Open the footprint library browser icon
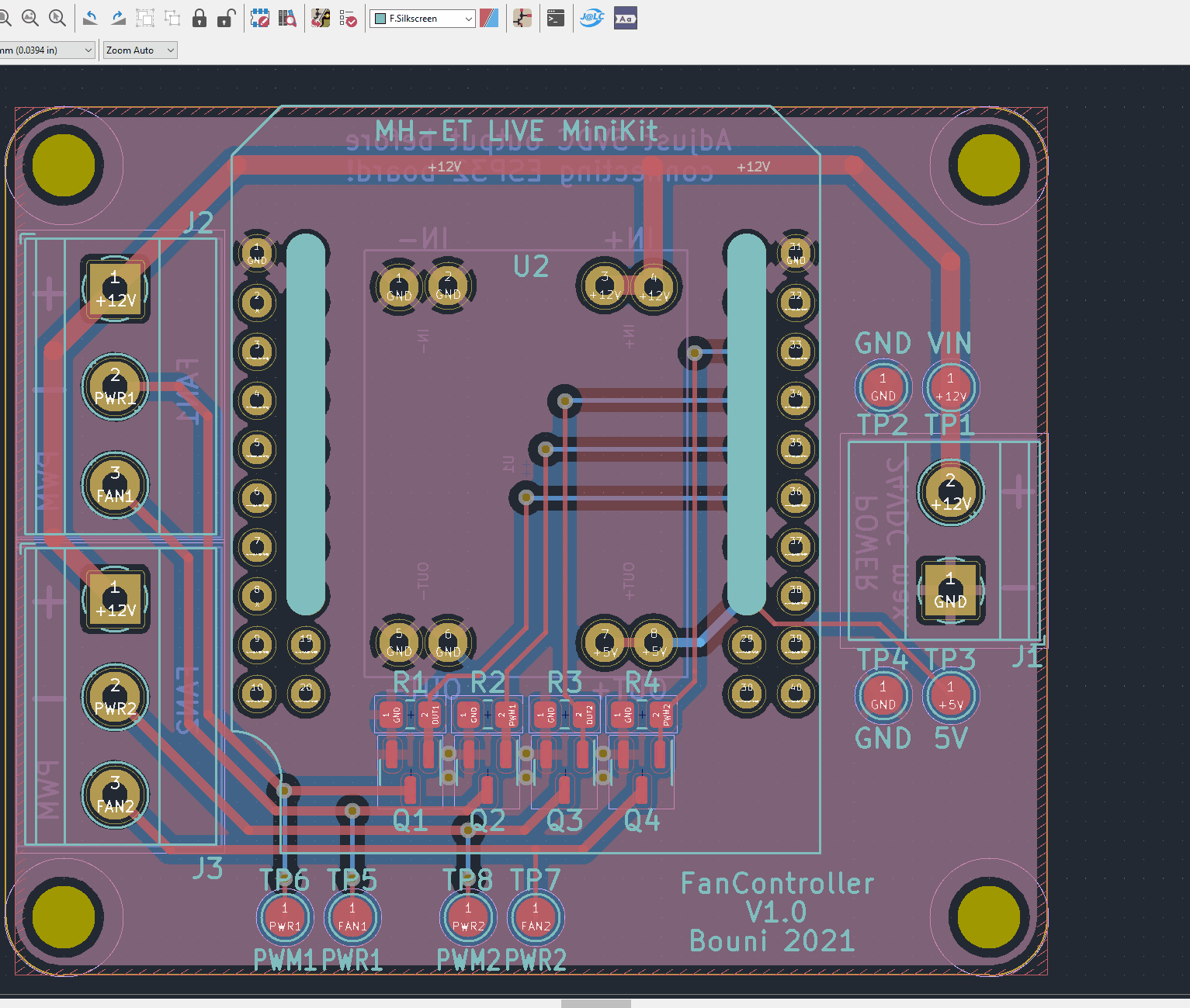Viewport: 1190px width, 1008px height. 287,17
